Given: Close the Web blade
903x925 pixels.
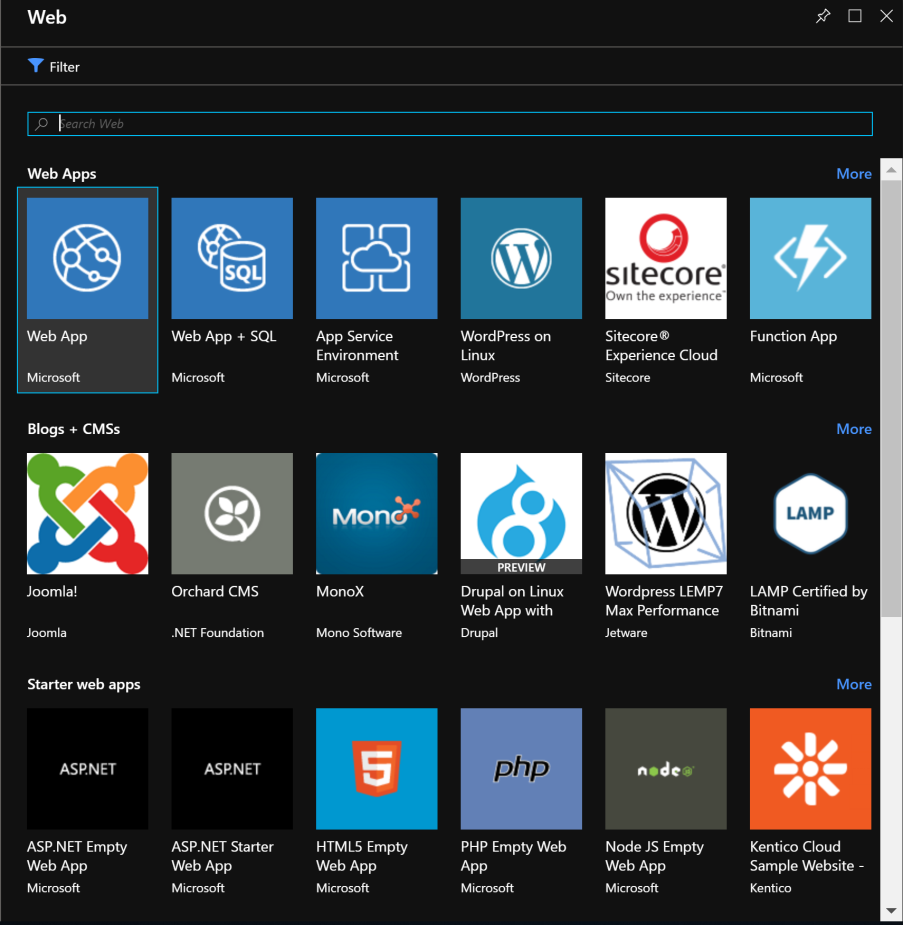Looking at the screenshot, I should pyautogui.click(x=886, y=16).
